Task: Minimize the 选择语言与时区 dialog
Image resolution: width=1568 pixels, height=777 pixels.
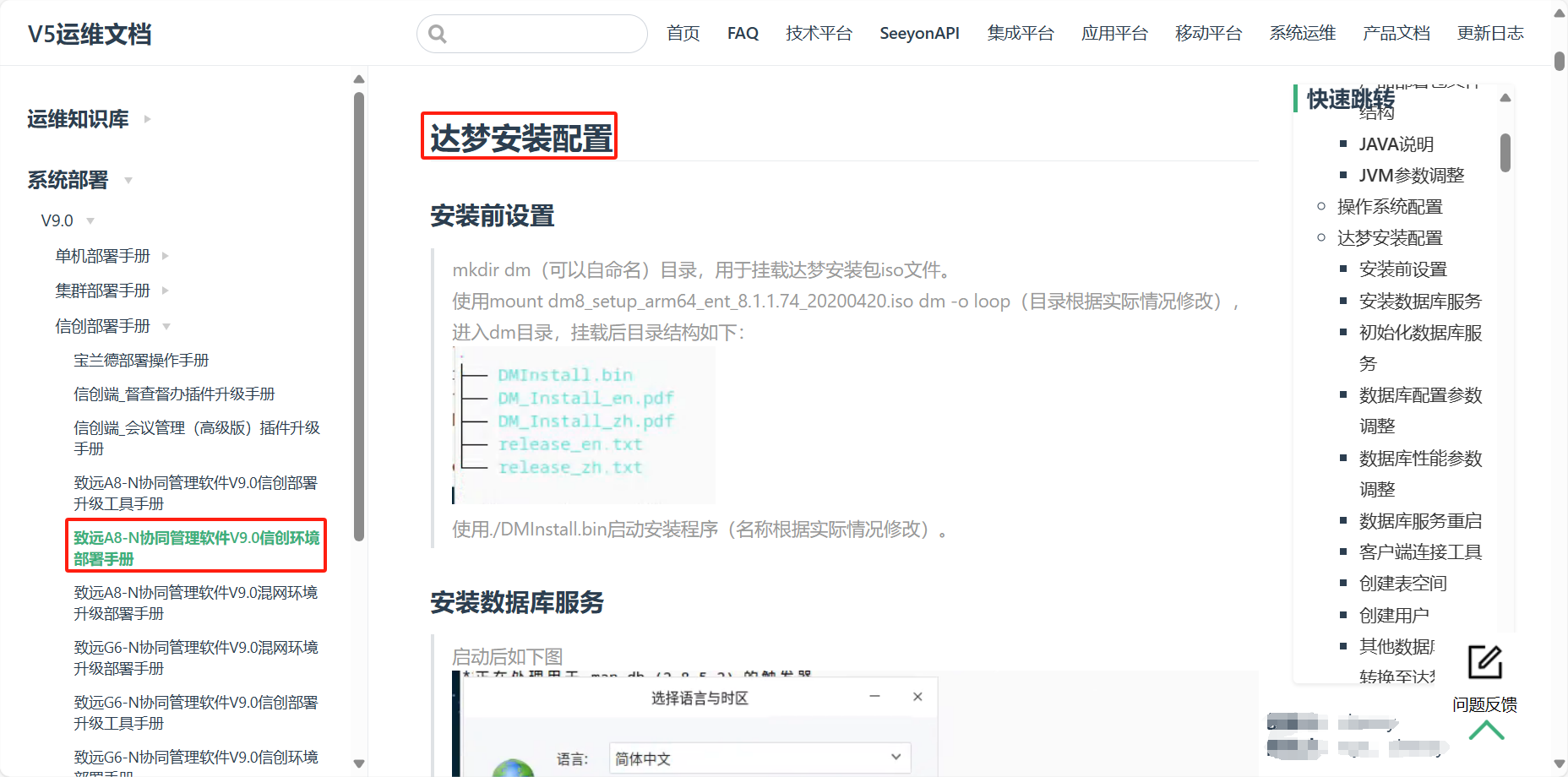Action: [875, 697]
